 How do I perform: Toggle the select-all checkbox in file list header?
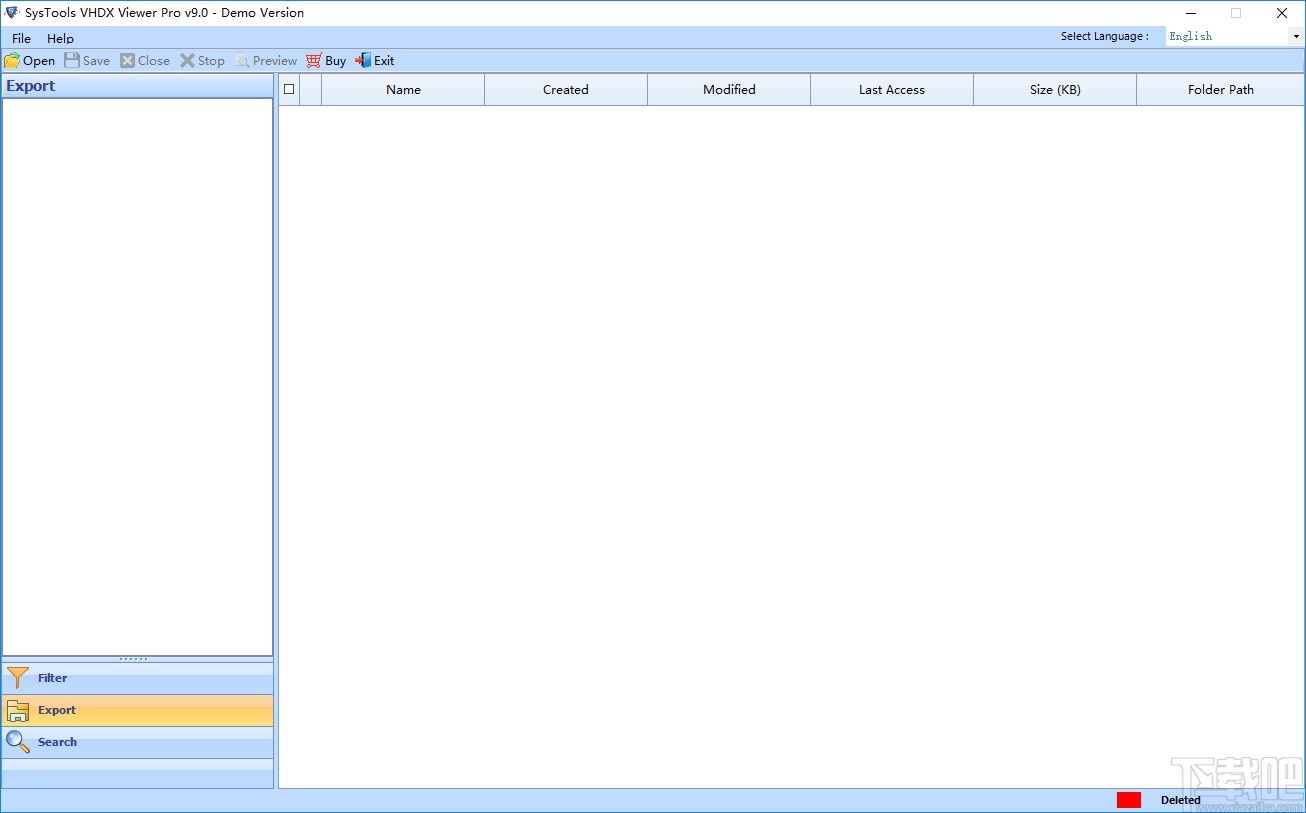pyautogui.click(x=289, y=88)
